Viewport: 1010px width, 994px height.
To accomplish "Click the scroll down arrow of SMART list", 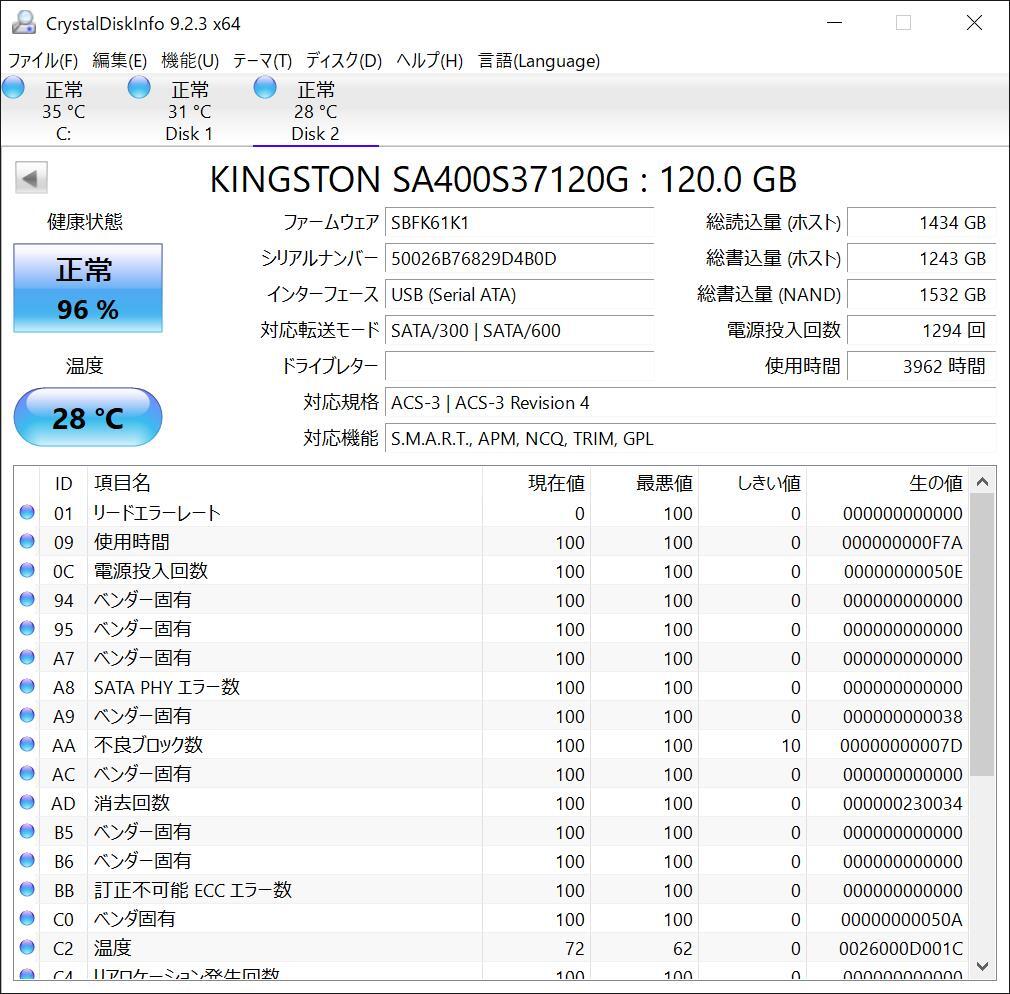I will [982, 966].
